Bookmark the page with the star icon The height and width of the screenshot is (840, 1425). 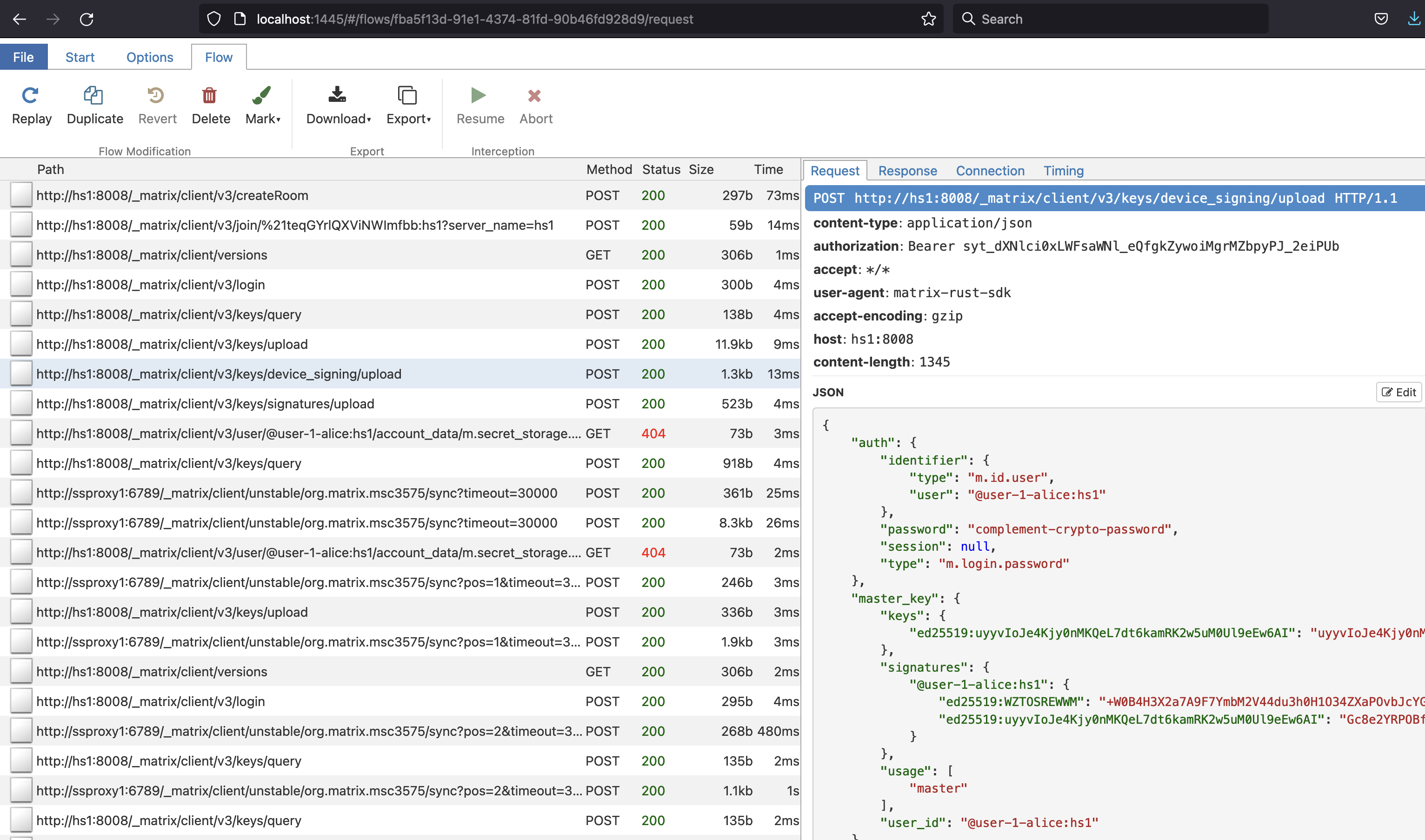pos(929,19)
